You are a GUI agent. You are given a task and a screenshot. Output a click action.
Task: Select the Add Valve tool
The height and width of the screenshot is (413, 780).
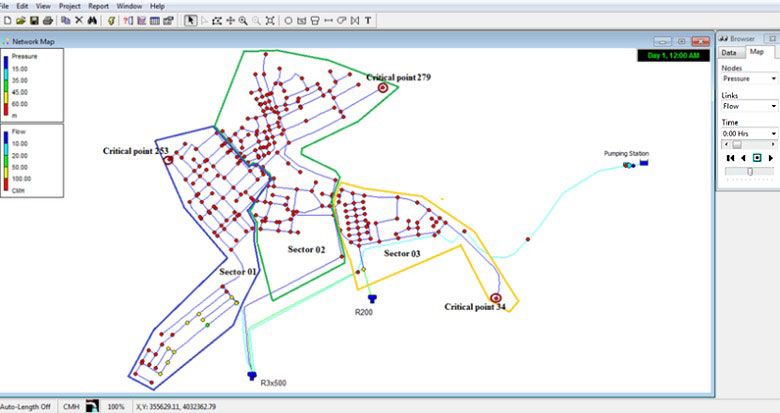pos(355,20)
